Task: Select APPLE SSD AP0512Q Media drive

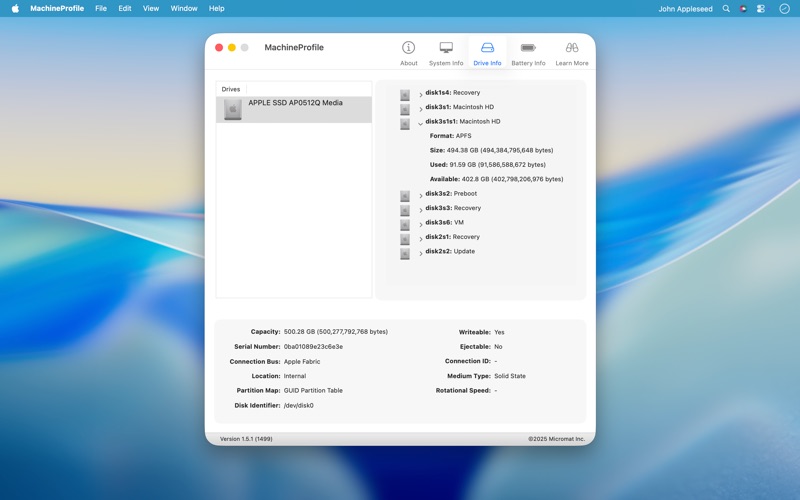Action: pos(294,109)
